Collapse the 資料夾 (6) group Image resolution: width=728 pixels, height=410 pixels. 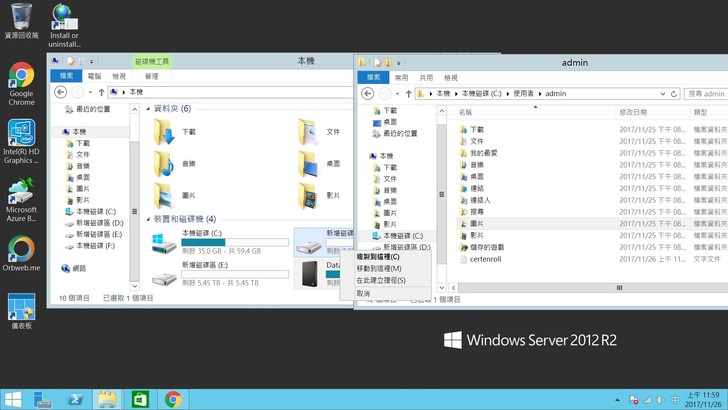click(148, 109)
